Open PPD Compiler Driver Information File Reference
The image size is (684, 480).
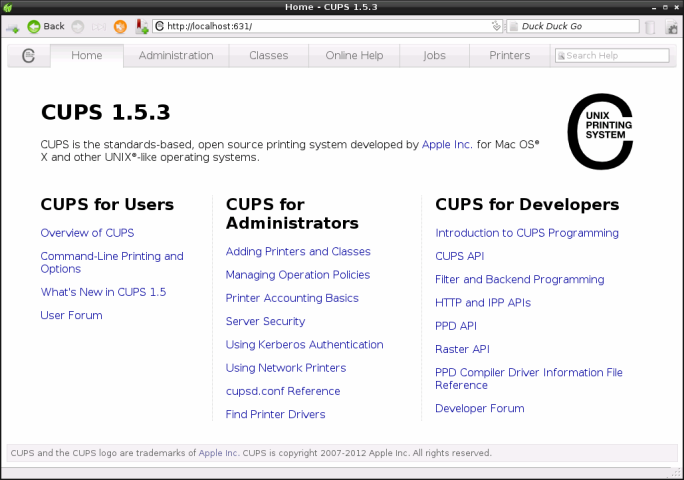click(529, 379)
